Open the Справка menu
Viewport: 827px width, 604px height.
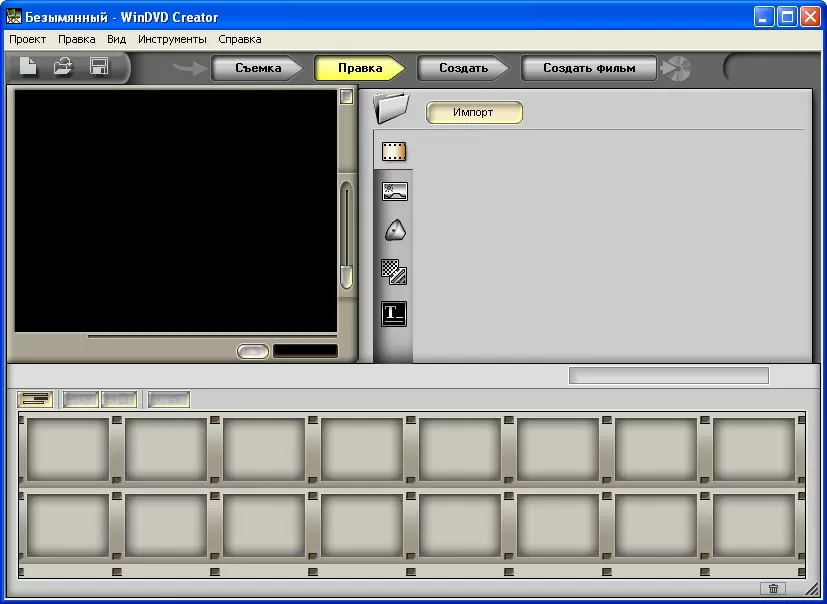point(240,39)
